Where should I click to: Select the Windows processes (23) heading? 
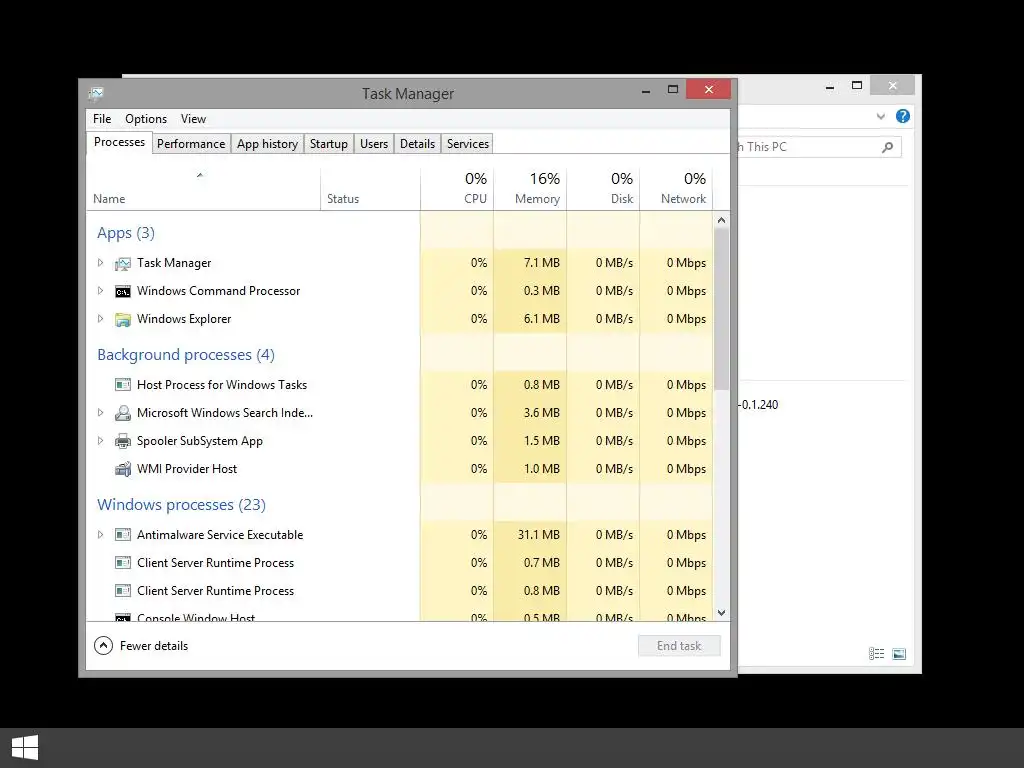coord(182,505)
